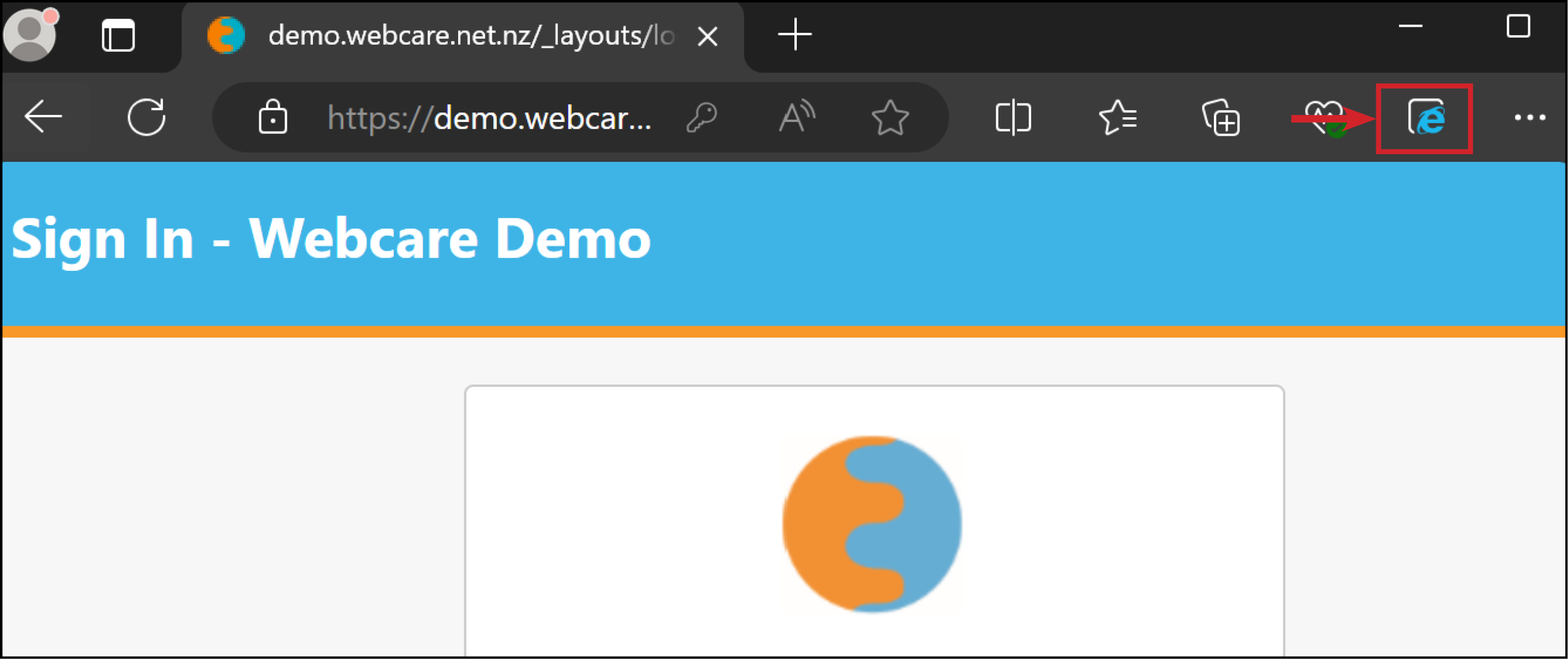Close the demo.webcare.net.nz tab

pos(708,35)
